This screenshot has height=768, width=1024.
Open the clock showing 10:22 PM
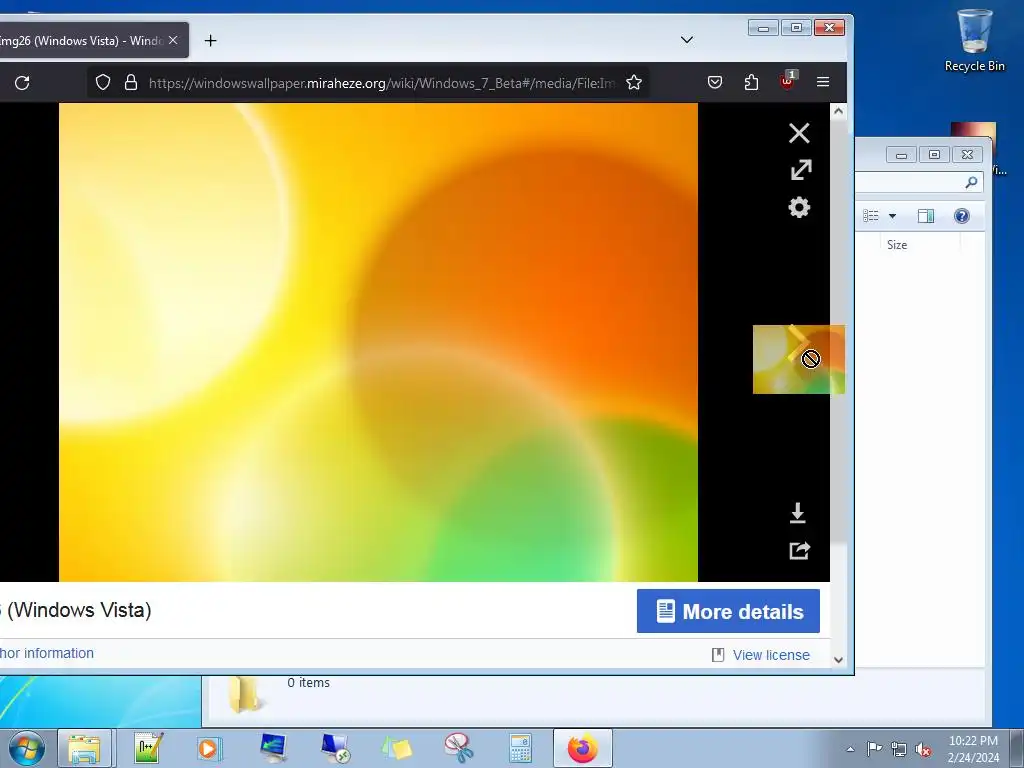click(x=973, y=749)
